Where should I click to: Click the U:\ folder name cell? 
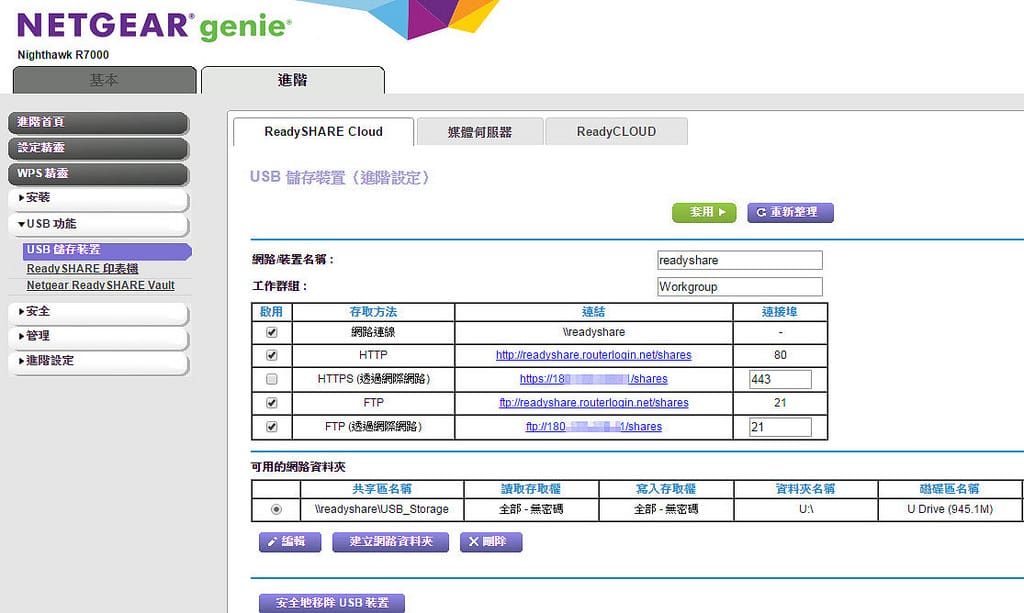pos(806,509)
